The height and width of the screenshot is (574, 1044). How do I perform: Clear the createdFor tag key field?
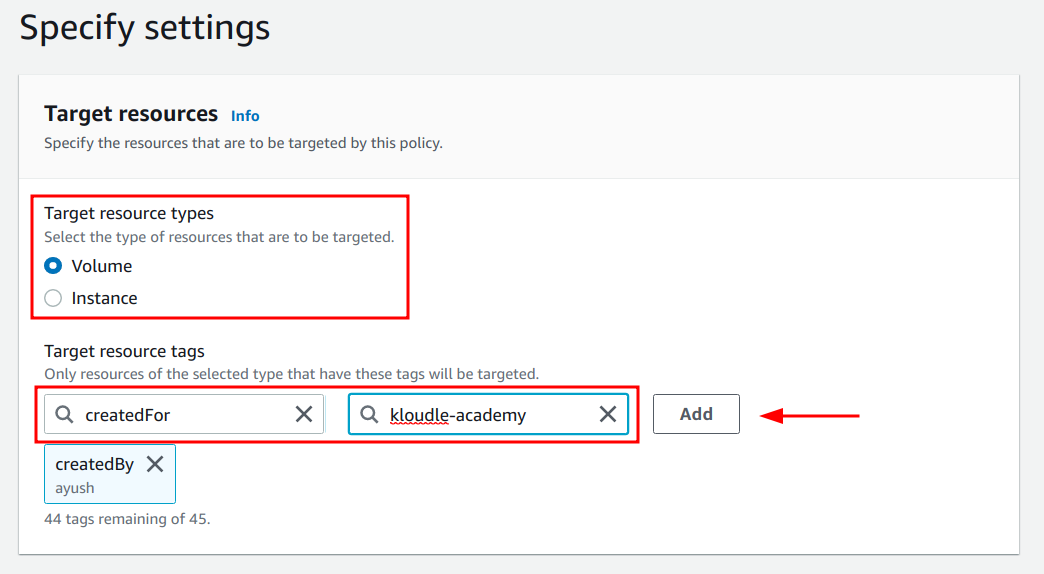pyautogui.click(x=304, y=414)
